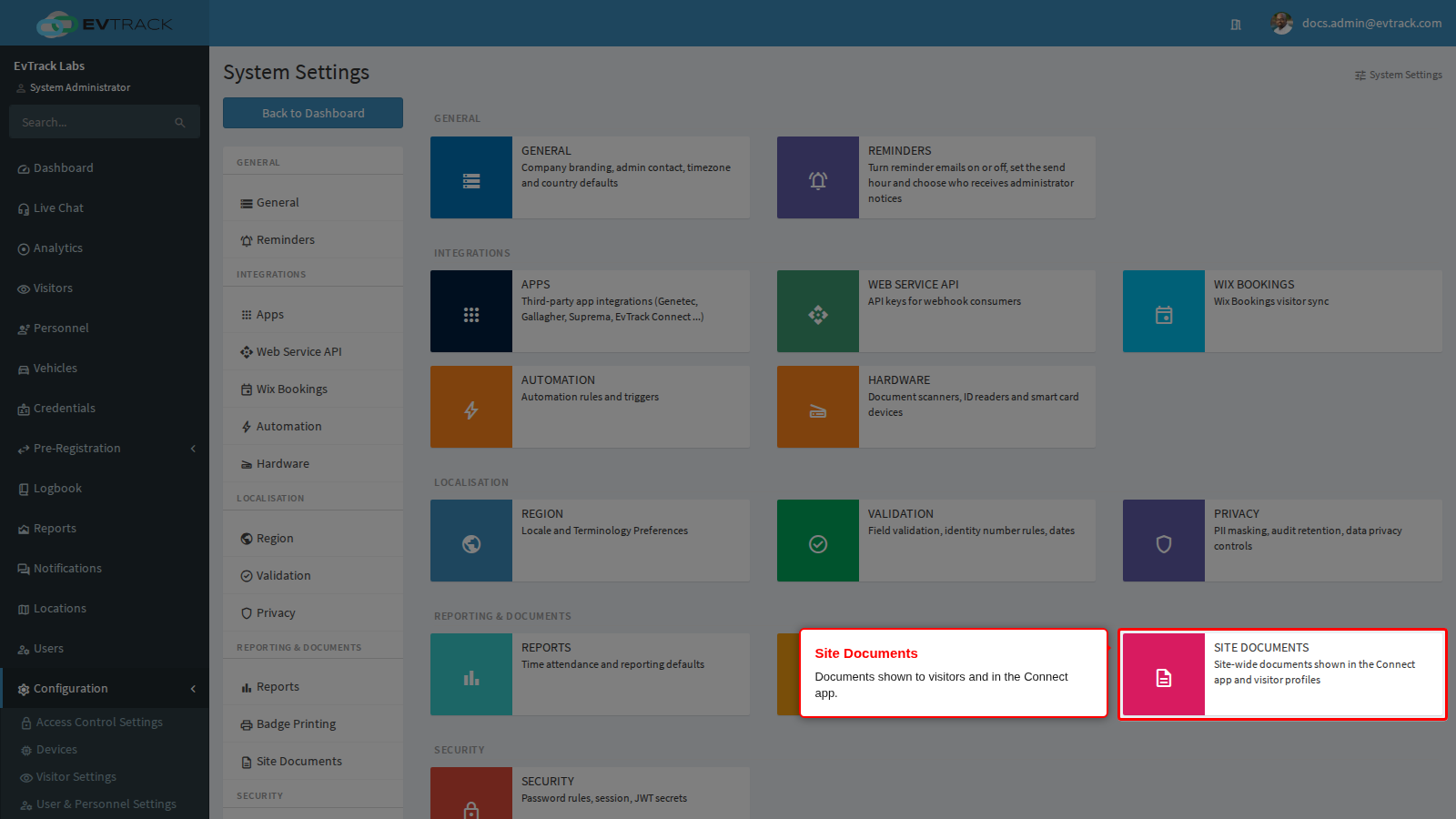This screenshot has width=1456, height=819.
Task: Click the EVTRACK logo
Action: [x=105, y=24]
